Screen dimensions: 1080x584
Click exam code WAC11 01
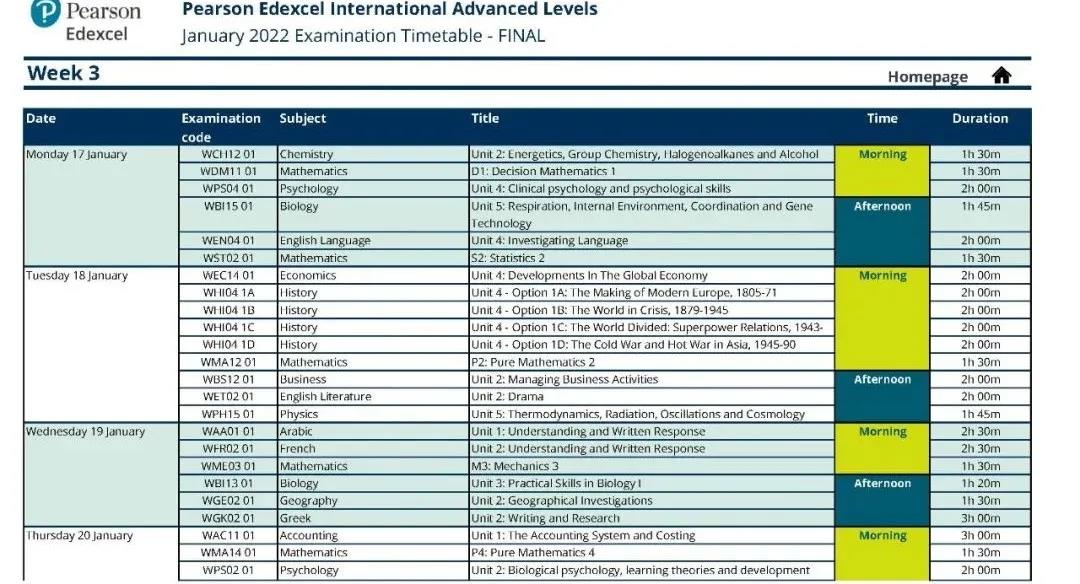tap(228, 536)
